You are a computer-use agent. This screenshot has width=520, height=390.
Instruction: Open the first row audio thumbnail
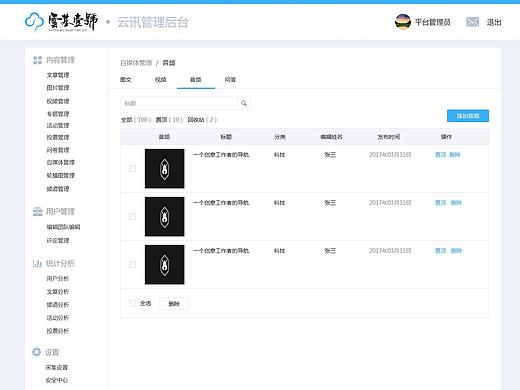point(164,168)
